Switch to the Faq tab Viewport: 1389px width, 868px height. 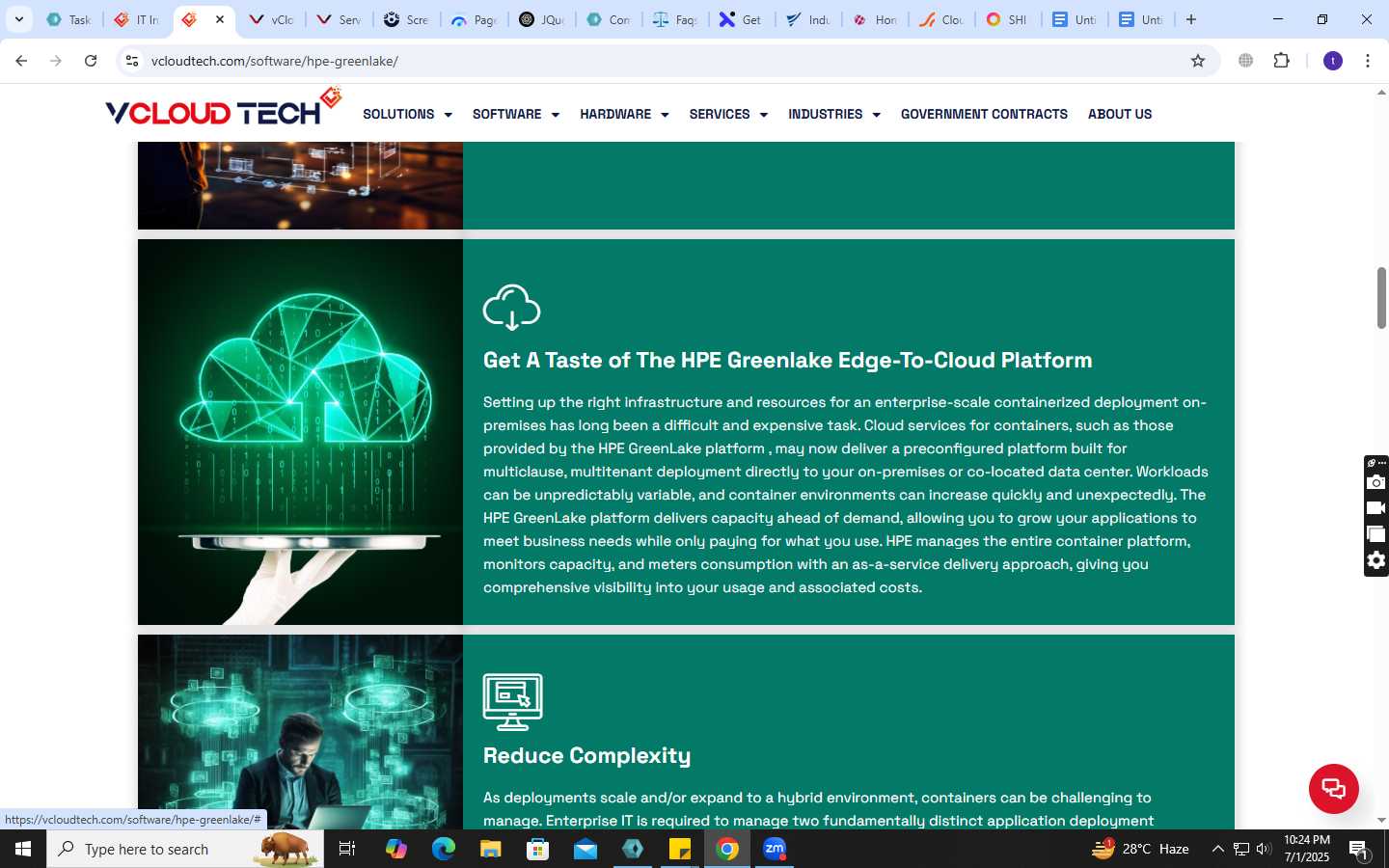pos(676,19)
